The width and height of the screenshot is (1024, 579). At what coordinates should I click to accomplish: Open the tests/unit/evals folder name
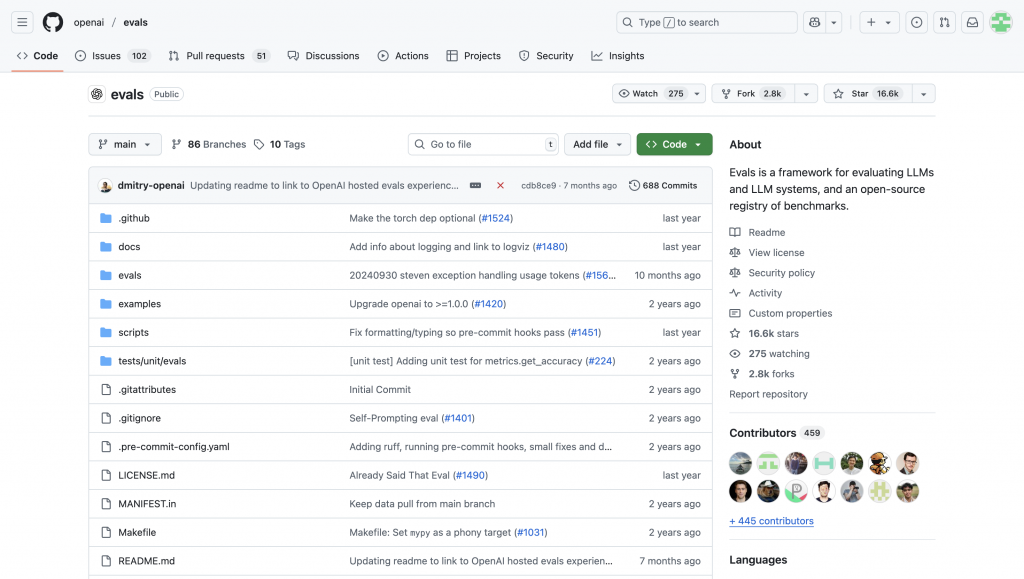tap(152, 361)
